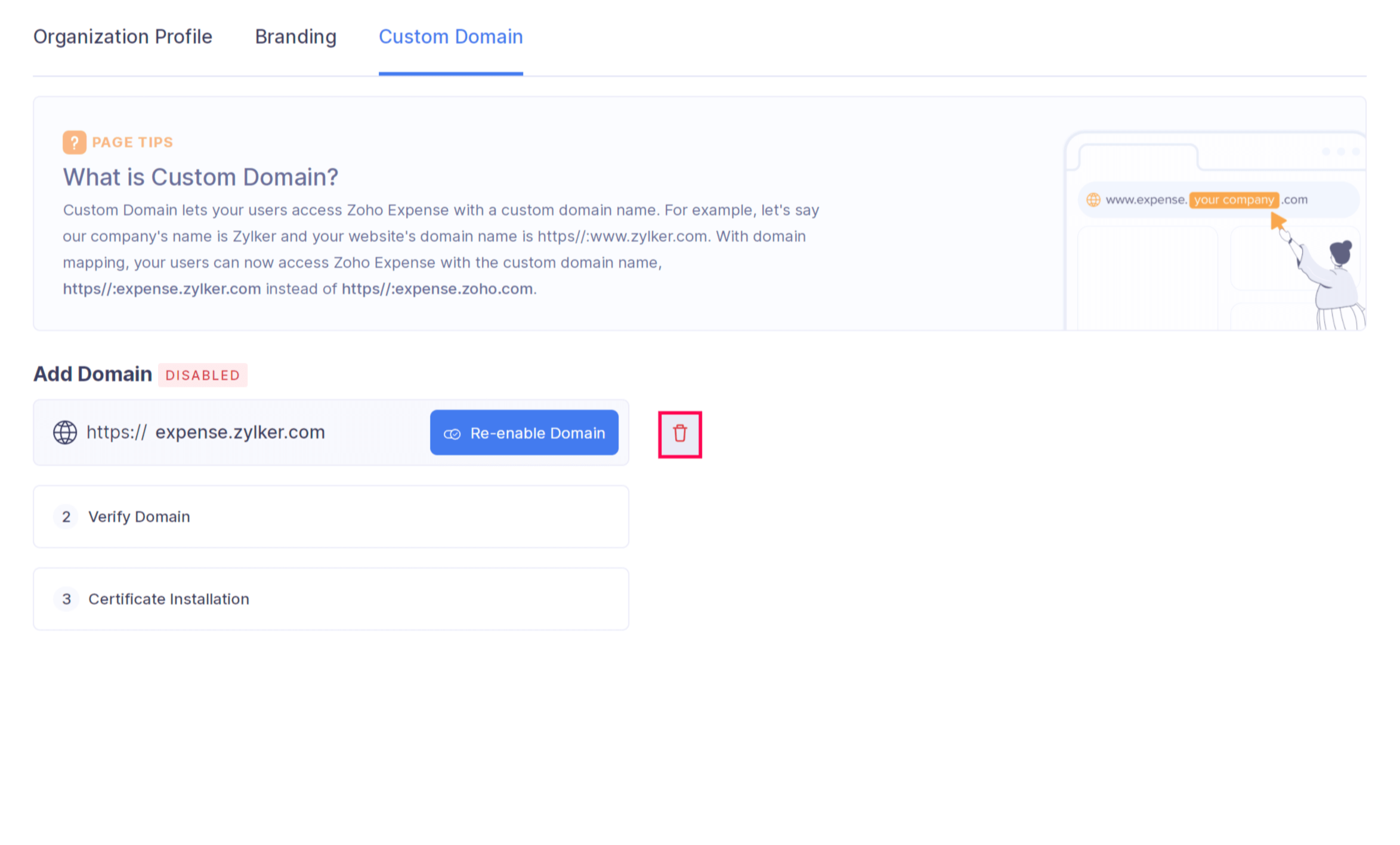This screenshot has width=1400, height=845.
Task: Click the globe icon beside expense.zylker.com
Action: [x=65, y=432]
